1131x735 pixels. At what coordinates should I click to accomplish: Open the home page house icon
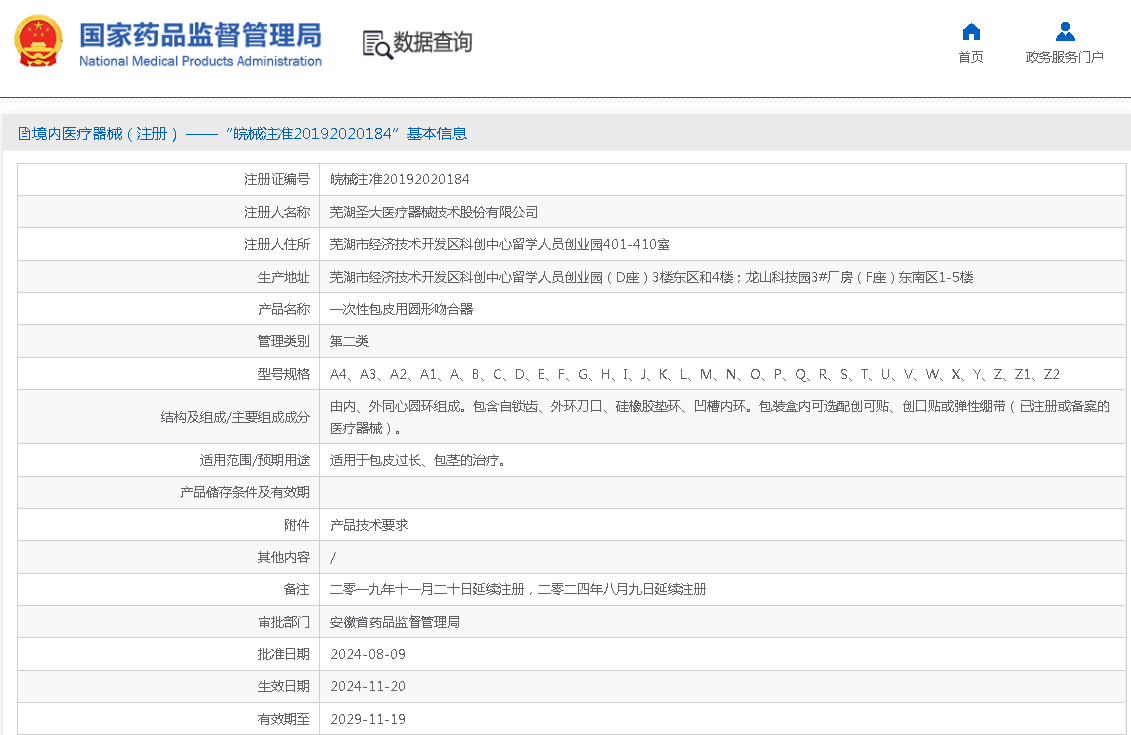tap(971, 32)
